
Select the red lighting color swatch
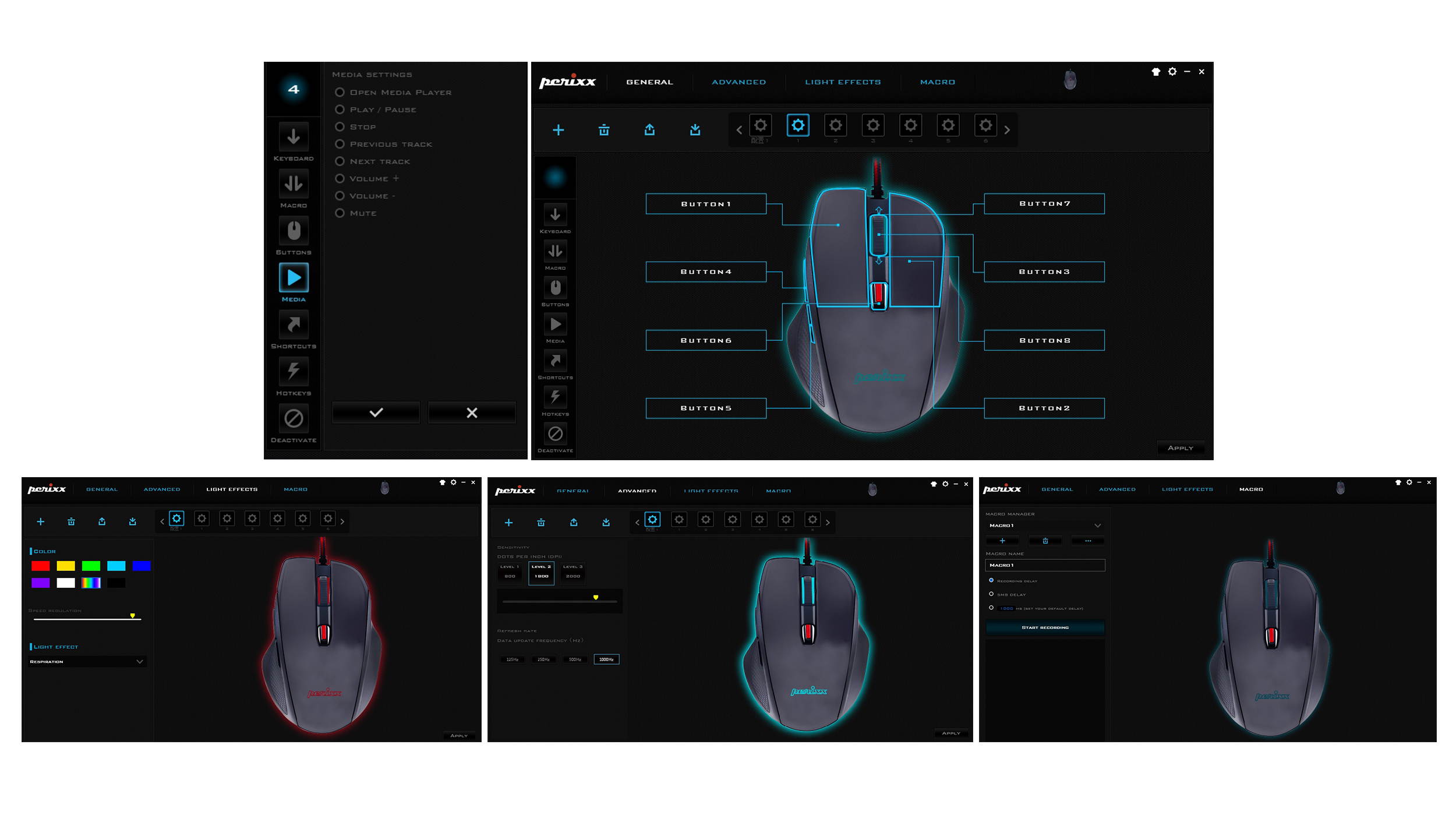pyautogui.click(x=41, y=565)
